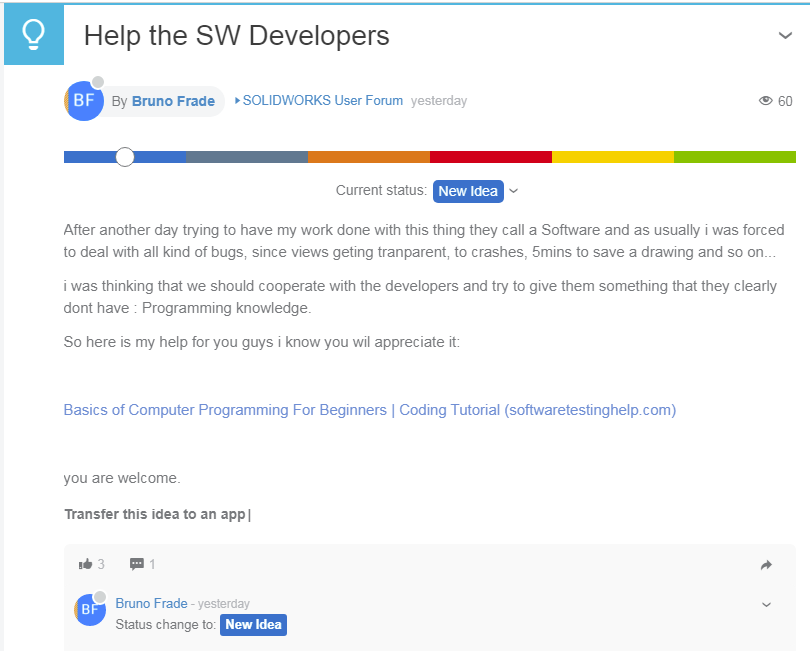Click the 60 views count

click(785, 101)
